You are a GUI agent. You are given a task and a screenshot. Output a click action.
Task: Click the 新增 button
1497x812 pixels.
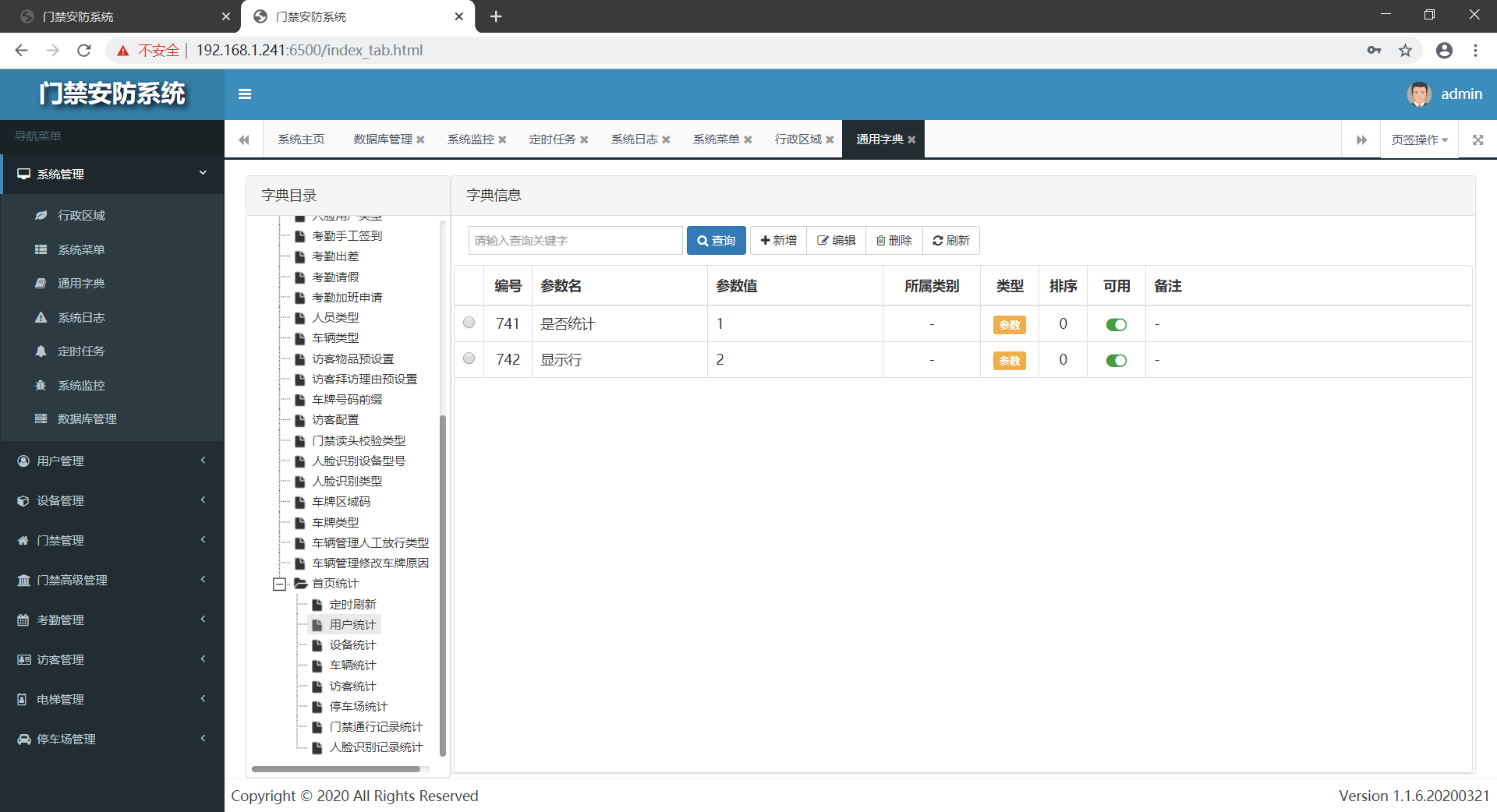pos(778,241)
